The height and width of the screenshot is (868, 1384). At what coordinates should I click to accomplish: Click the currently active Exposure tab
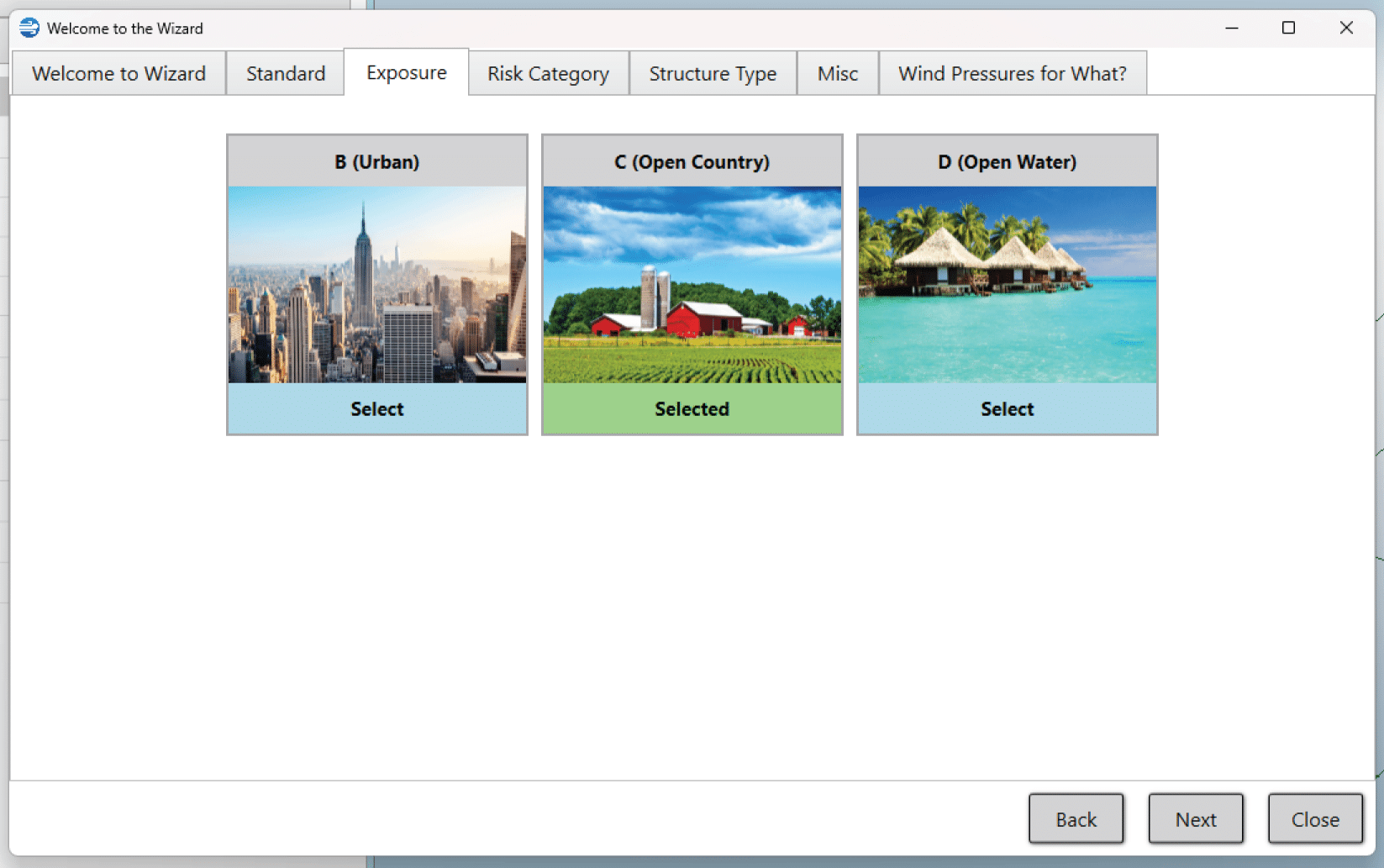point(406,72)
